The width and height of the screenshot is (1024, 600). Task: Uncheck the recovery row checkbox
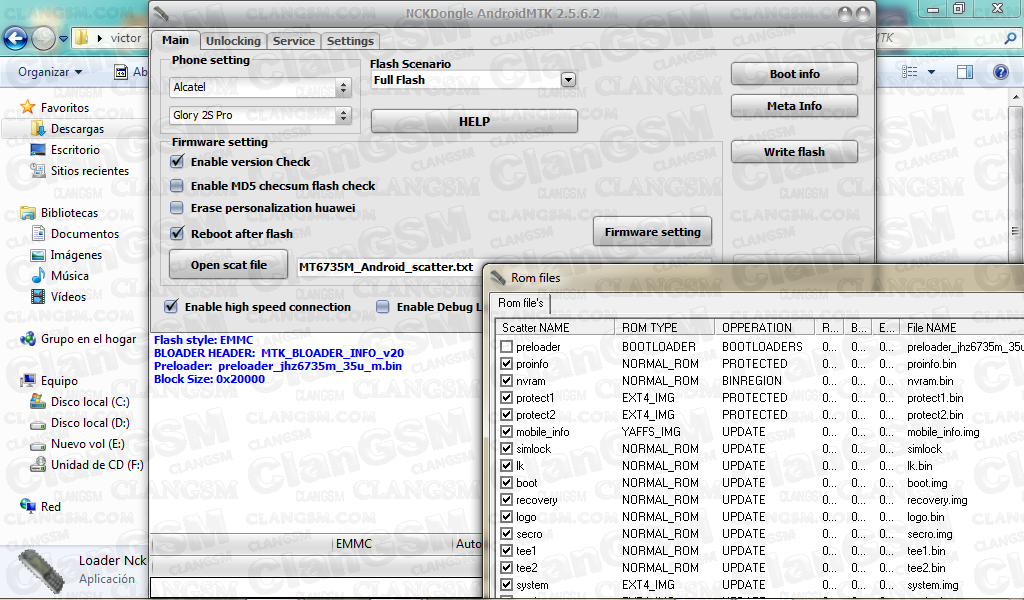pyautogui.click(x=506, y=499)
